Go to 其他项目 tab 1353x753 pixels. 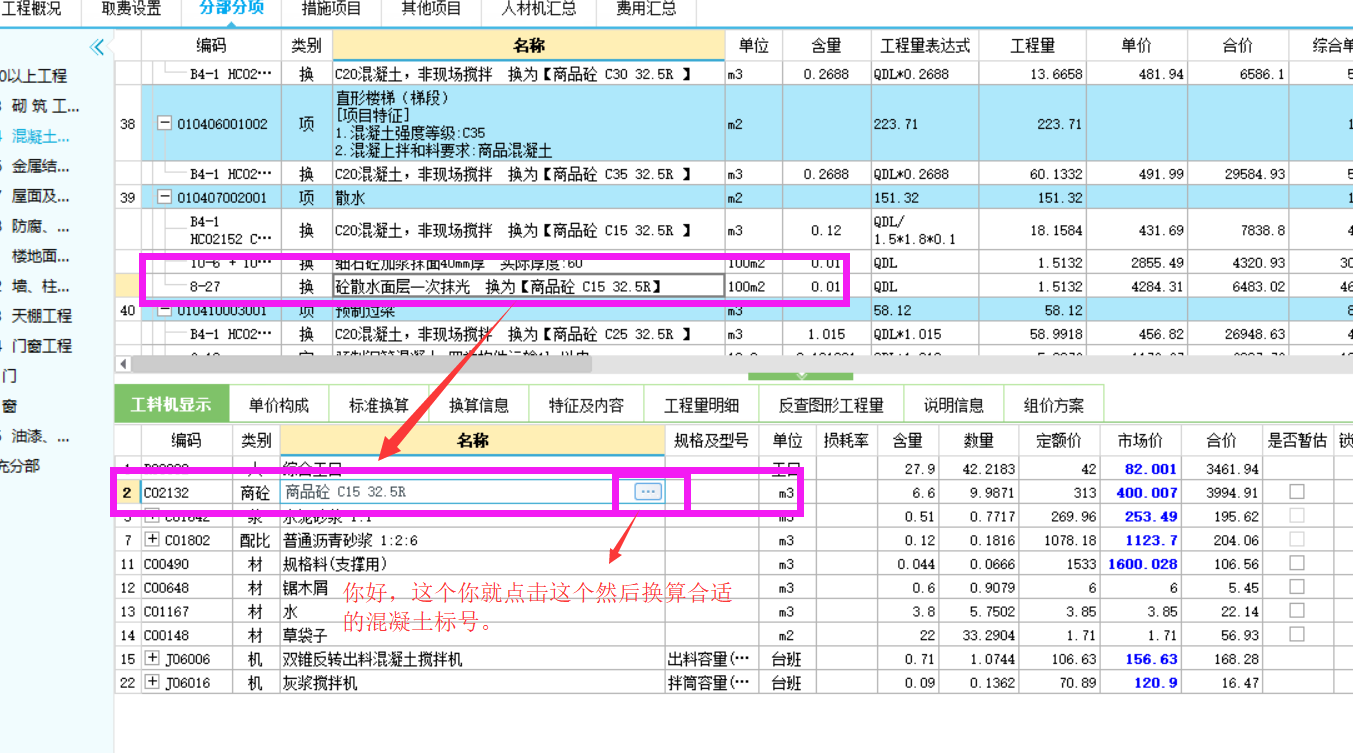pyautogui.click(x=431, y=10)
